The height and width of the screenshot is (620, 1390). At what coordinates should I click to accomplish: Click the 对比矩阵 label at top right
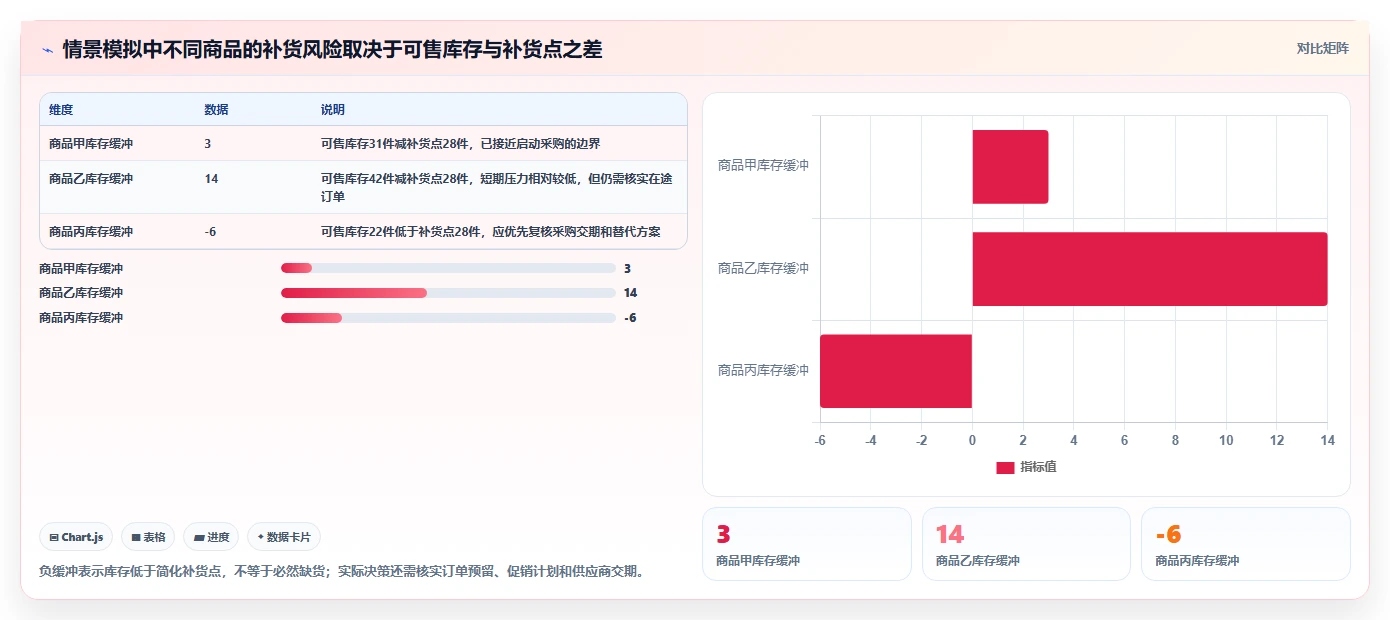point(1322,48)
